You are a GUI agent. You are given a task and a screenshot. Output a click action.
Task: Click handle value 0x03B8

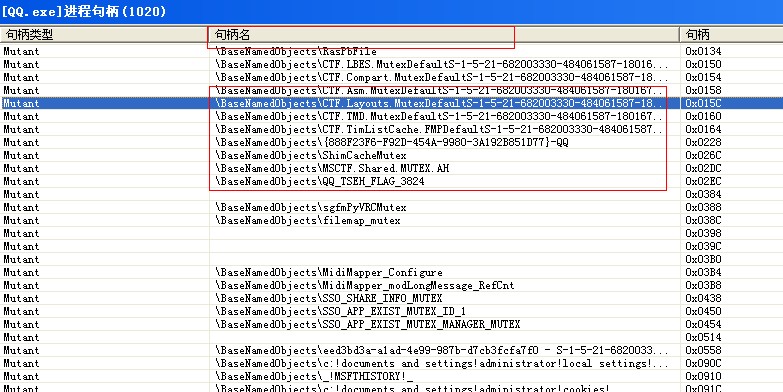(703, 285)
